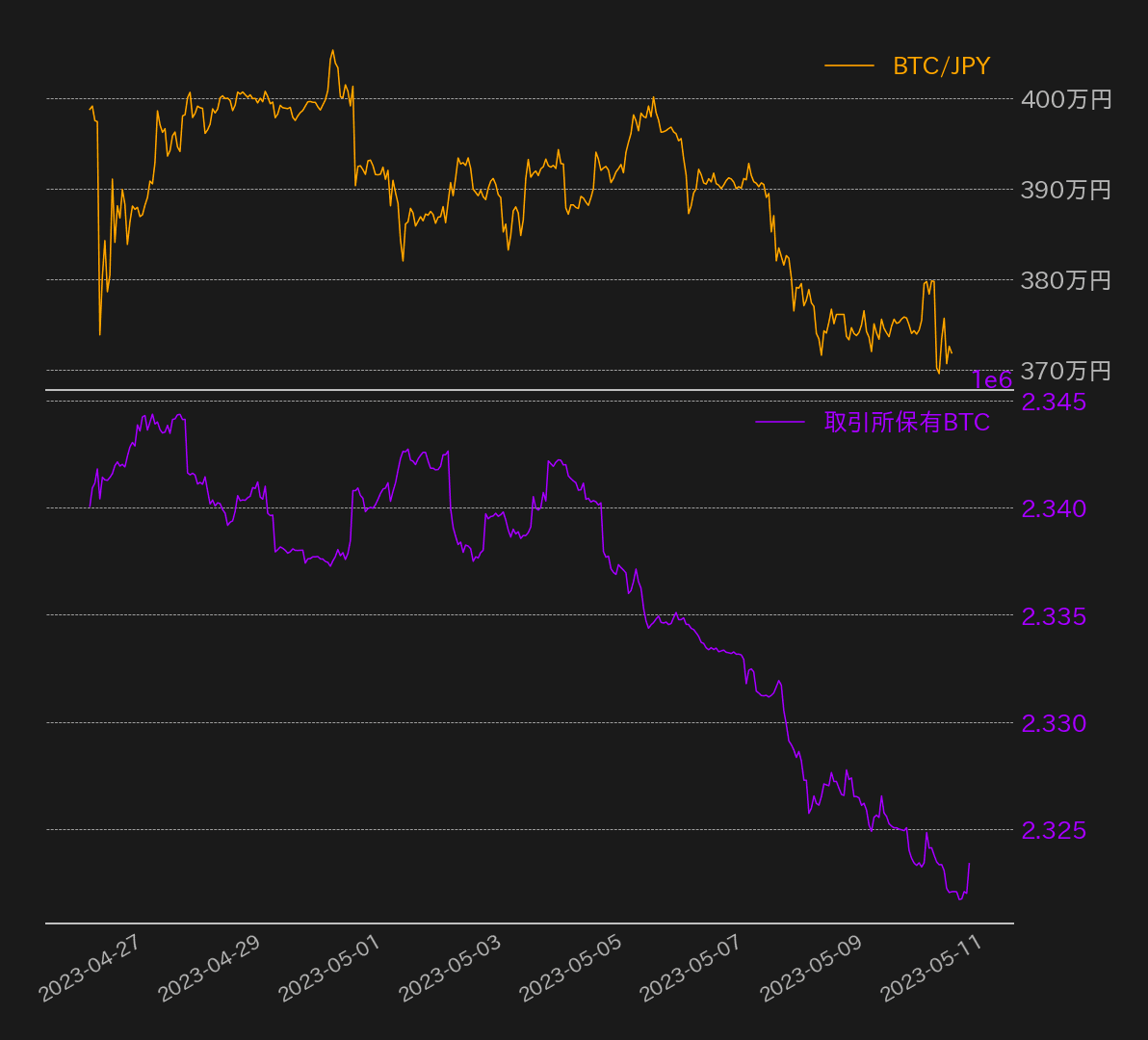Select the 2023-04-29 date on the x-axis
The width and height of the screenshot is (1148, 1040).
point(211,968)
